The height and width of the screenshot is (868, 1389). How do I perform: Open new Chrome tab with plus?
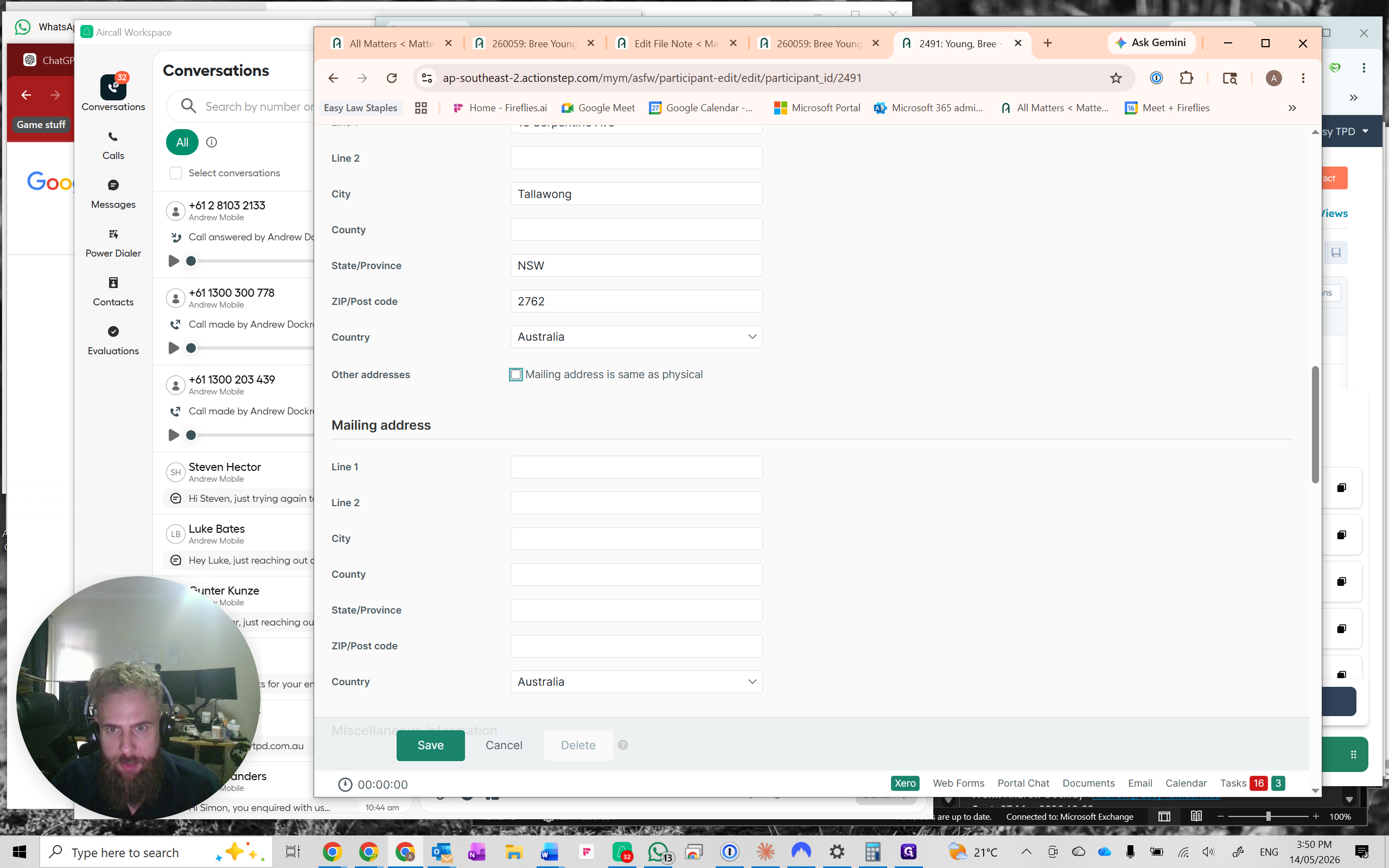coord(1048,43)
